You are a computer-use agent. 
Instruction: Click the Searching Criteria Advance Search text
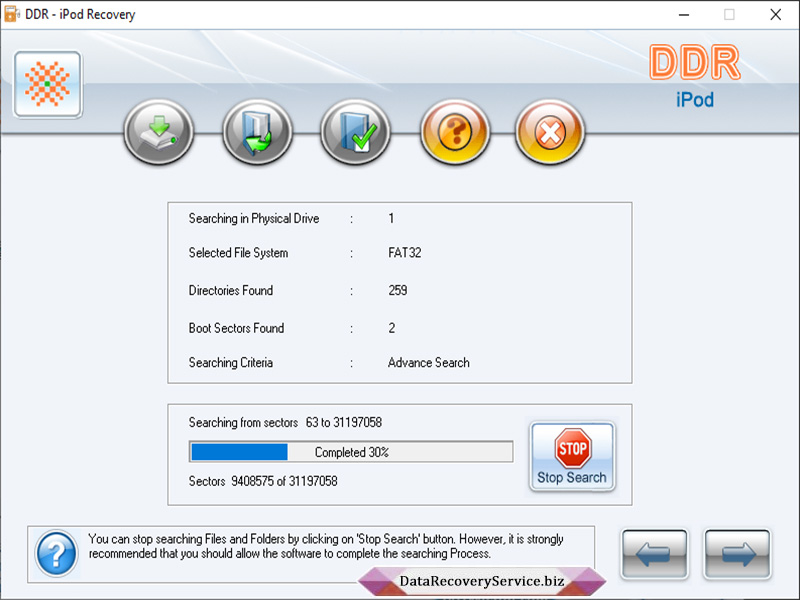[429, 362]
